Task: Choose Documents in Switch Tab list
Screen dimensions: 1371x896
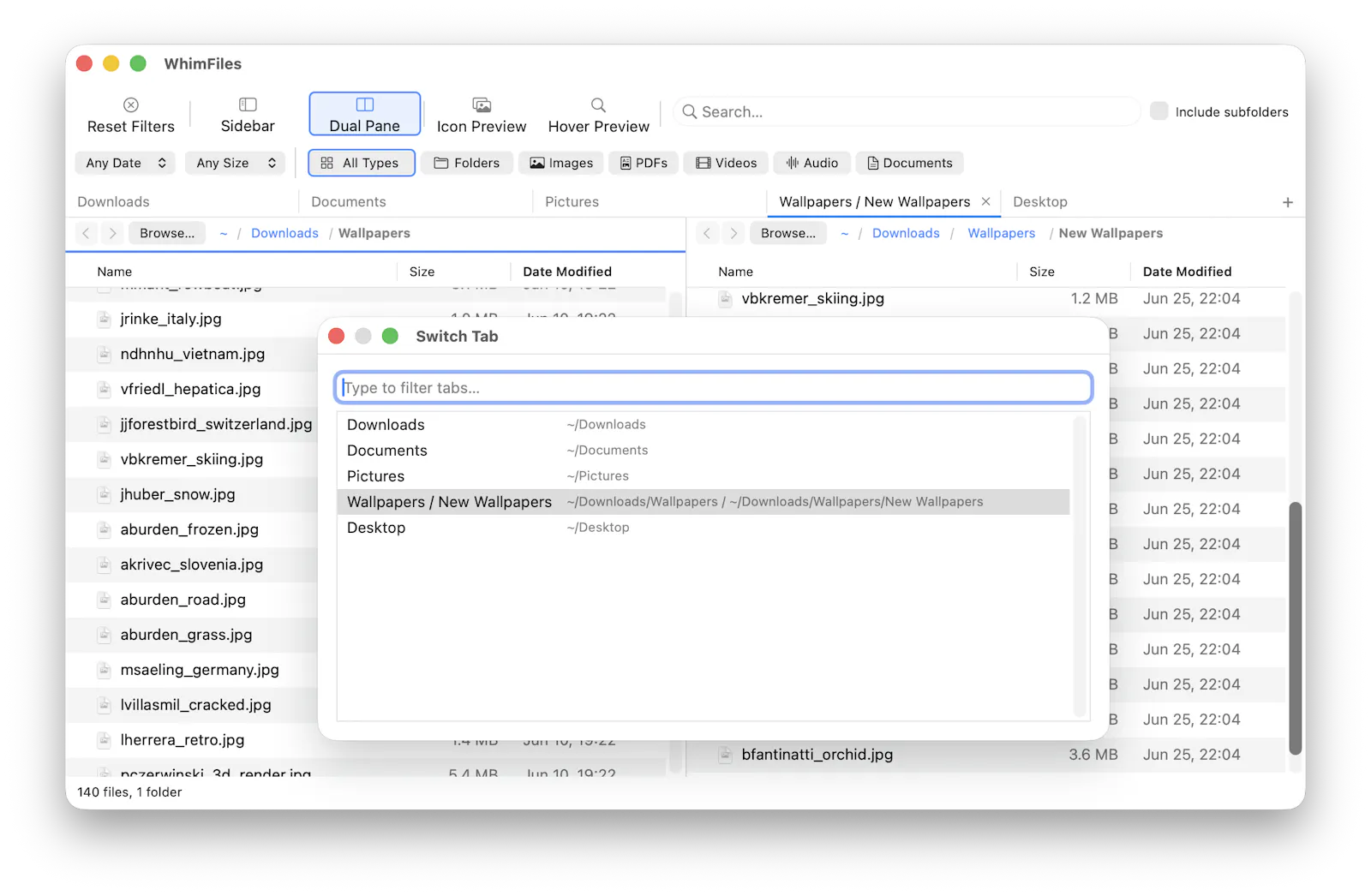Action: tap(703, 451)
